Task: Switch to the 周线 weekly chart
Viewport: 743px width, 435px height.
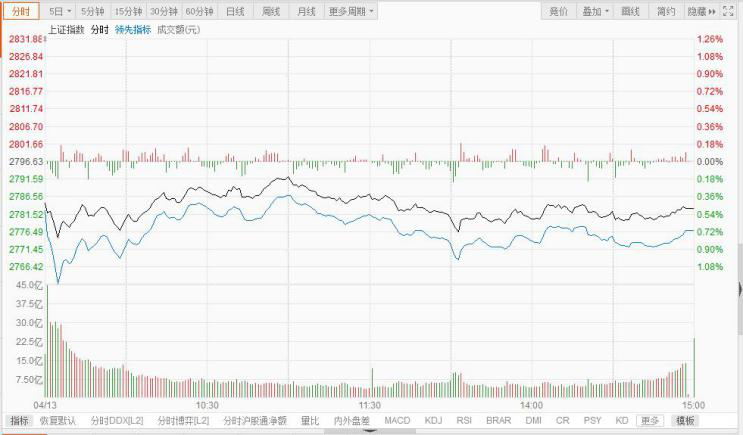Action: [x=271, y=11]
